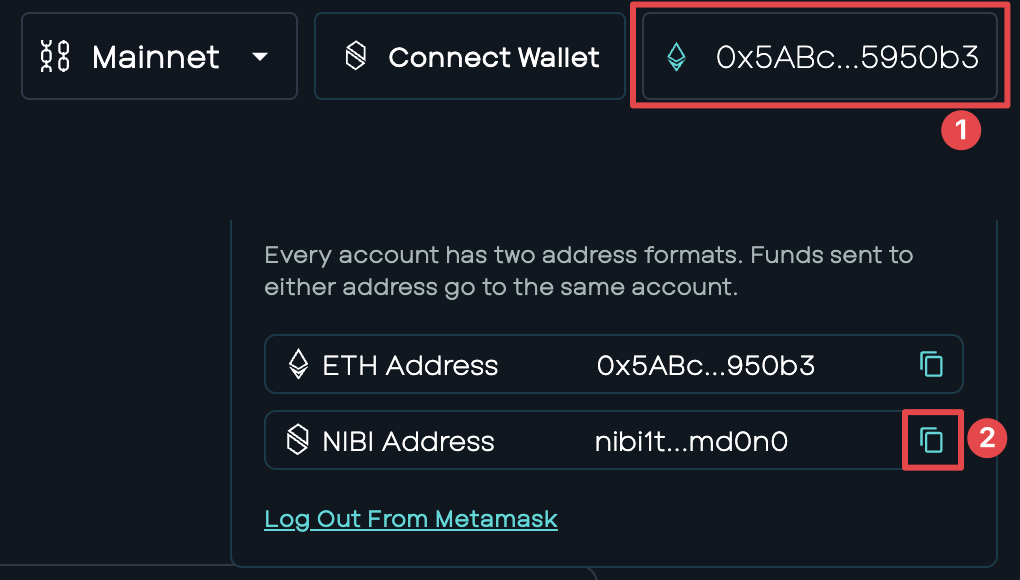Screen dimensions: 1020x580
Task: Select the NIBI Address label
Action: point(409,442)
